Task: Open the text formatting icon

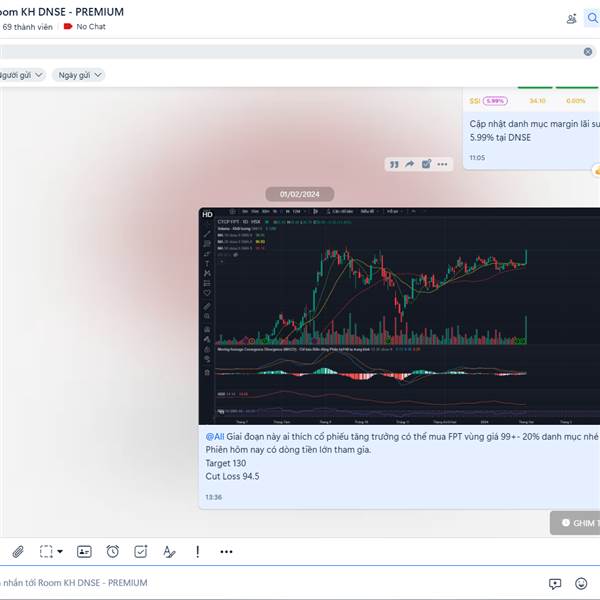Action: tap(169, 551)
